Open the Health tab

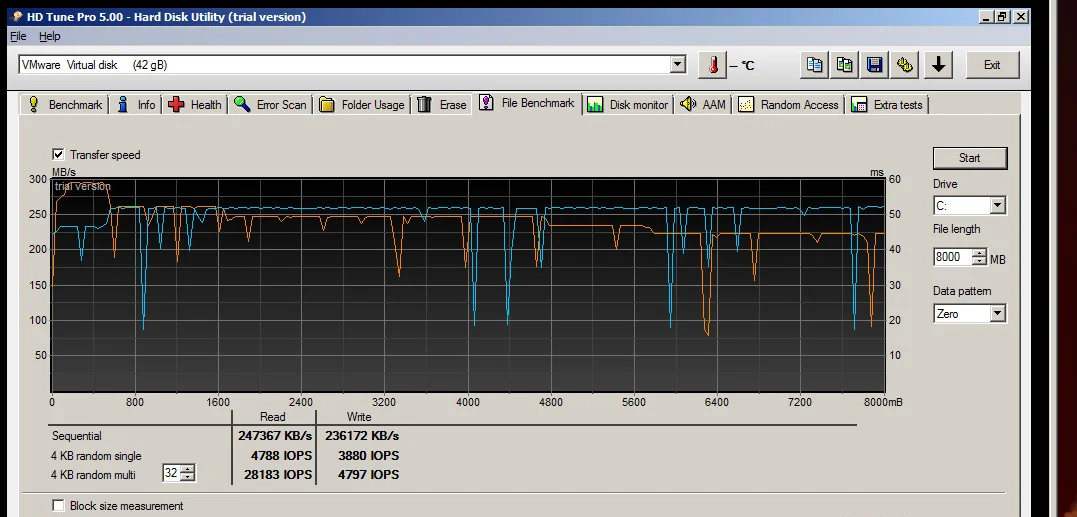click(x=195, y=104)
